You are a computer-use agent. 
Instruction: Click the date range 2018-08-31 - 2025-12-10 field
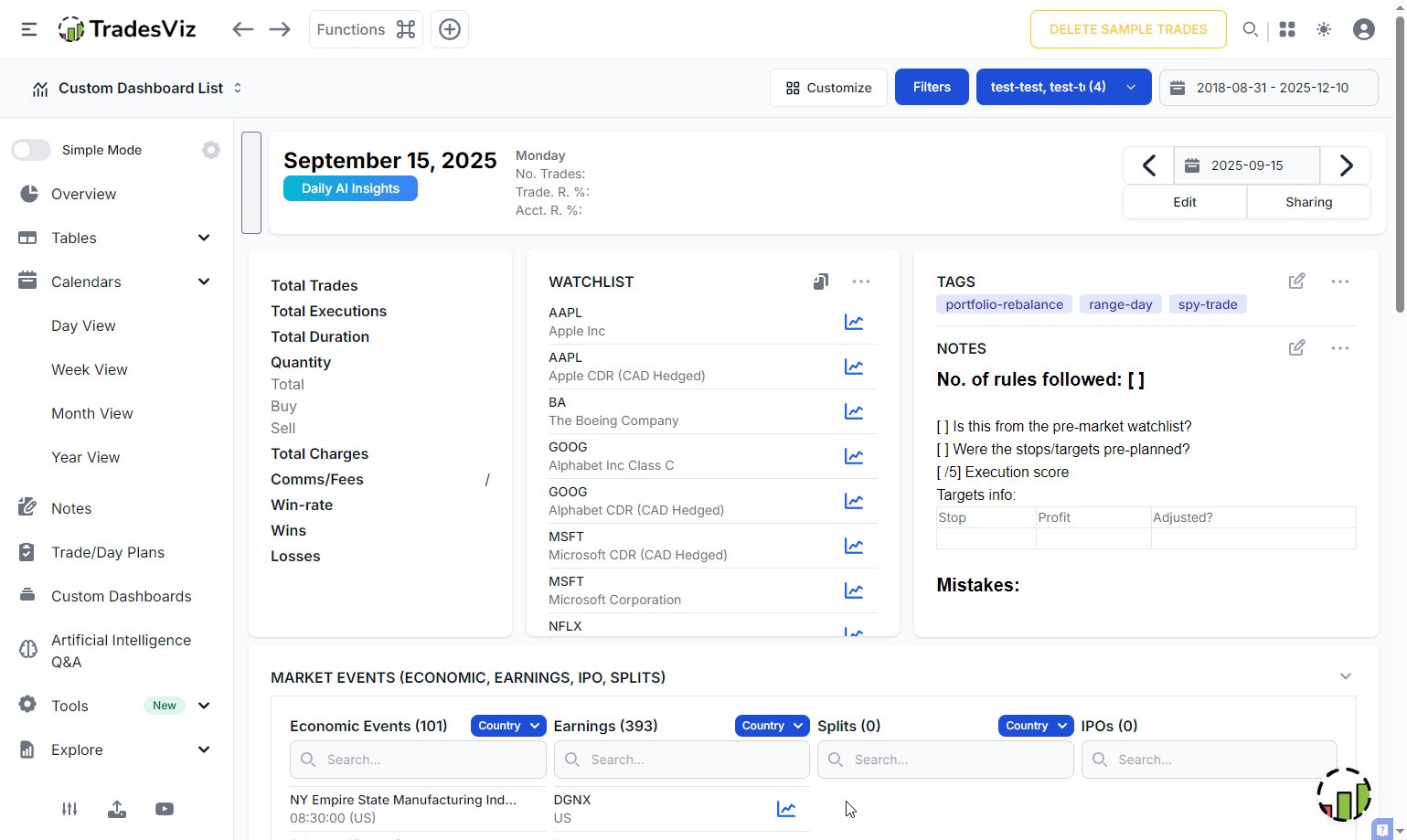coord(1269,88)
